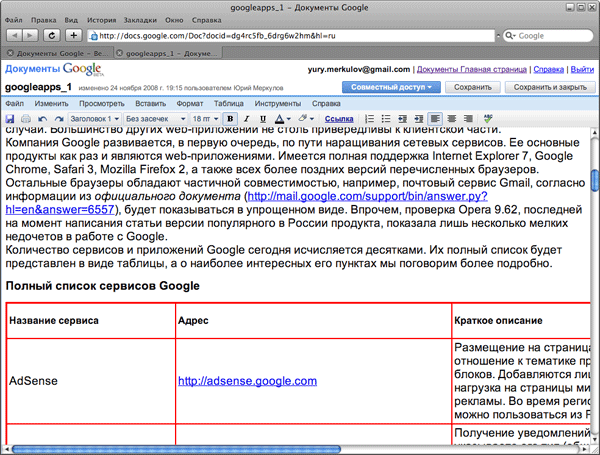Open browser Правка menu

click(x=44, y=20)
